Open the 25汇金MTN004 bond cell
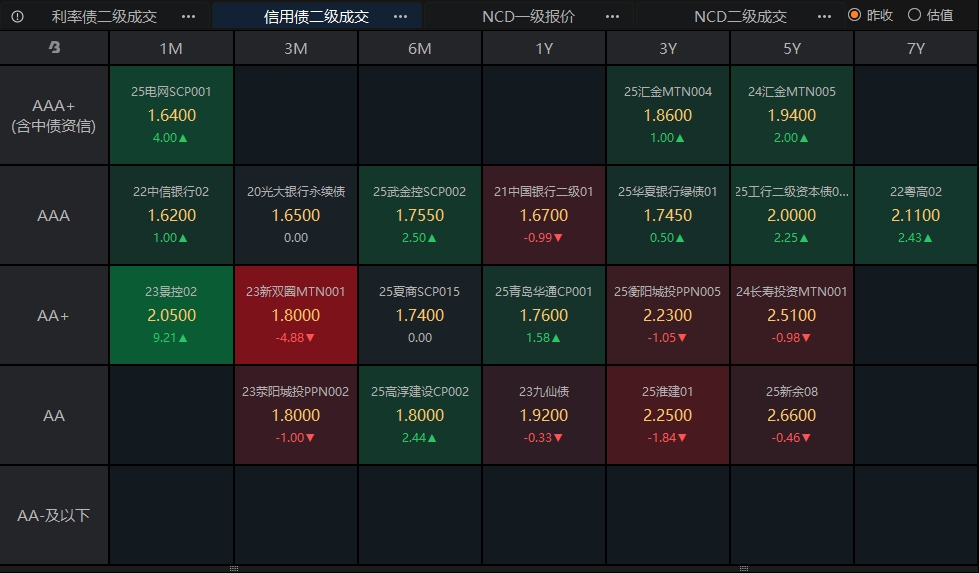The width and height of the screenshot is (979, 573). 668,115
